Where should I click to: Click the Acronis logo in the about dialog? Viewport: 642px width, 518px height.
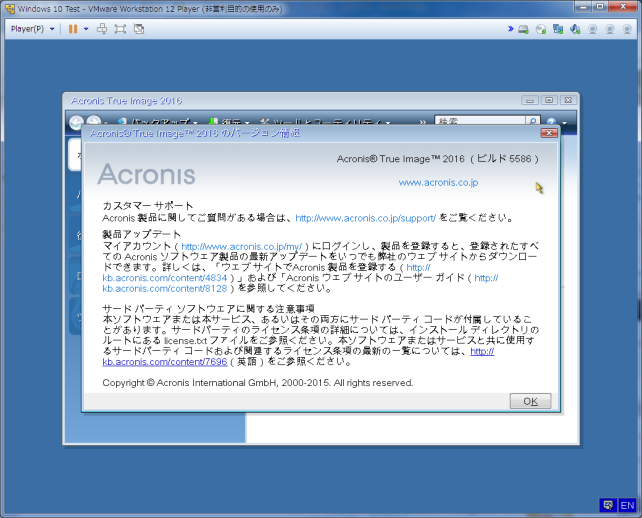[x=146, y=174]
